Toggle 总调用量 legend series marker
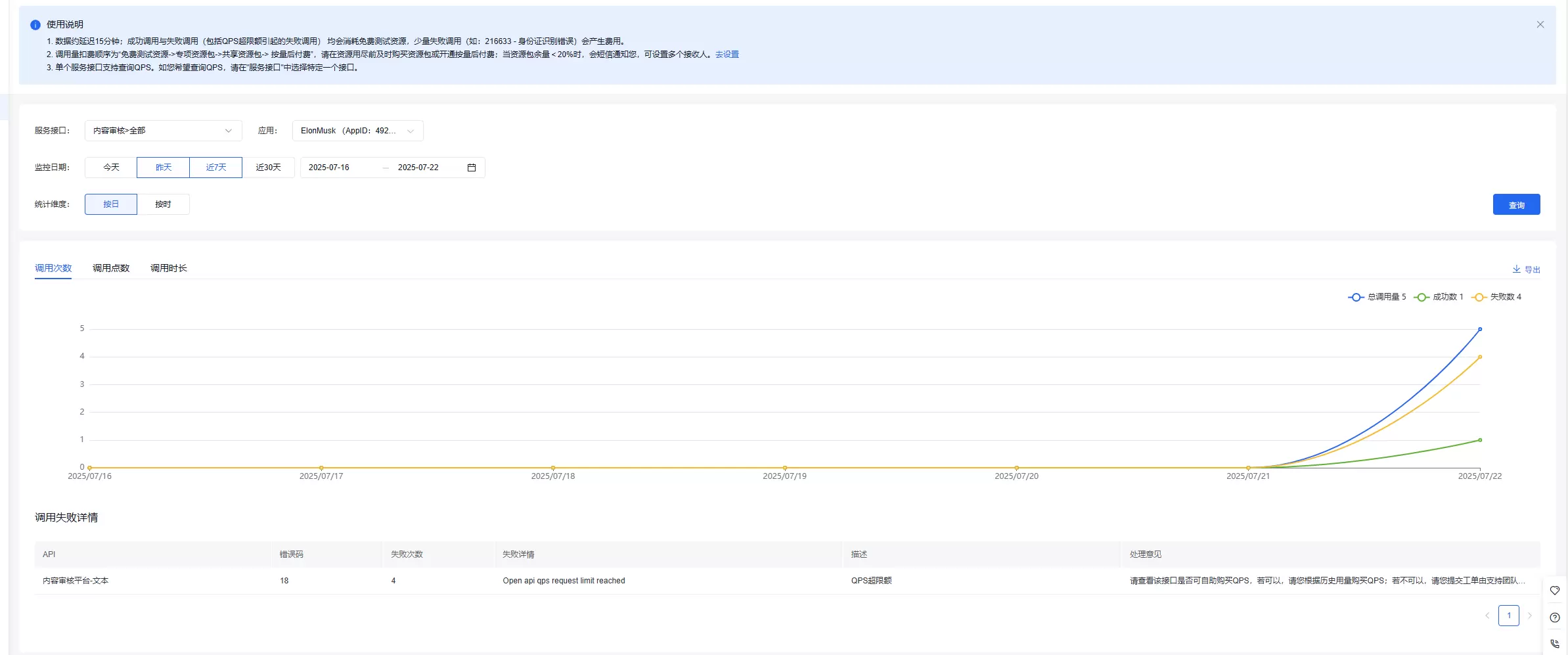The width and height of the screenshot is (1568, 655). (1356, 297)
